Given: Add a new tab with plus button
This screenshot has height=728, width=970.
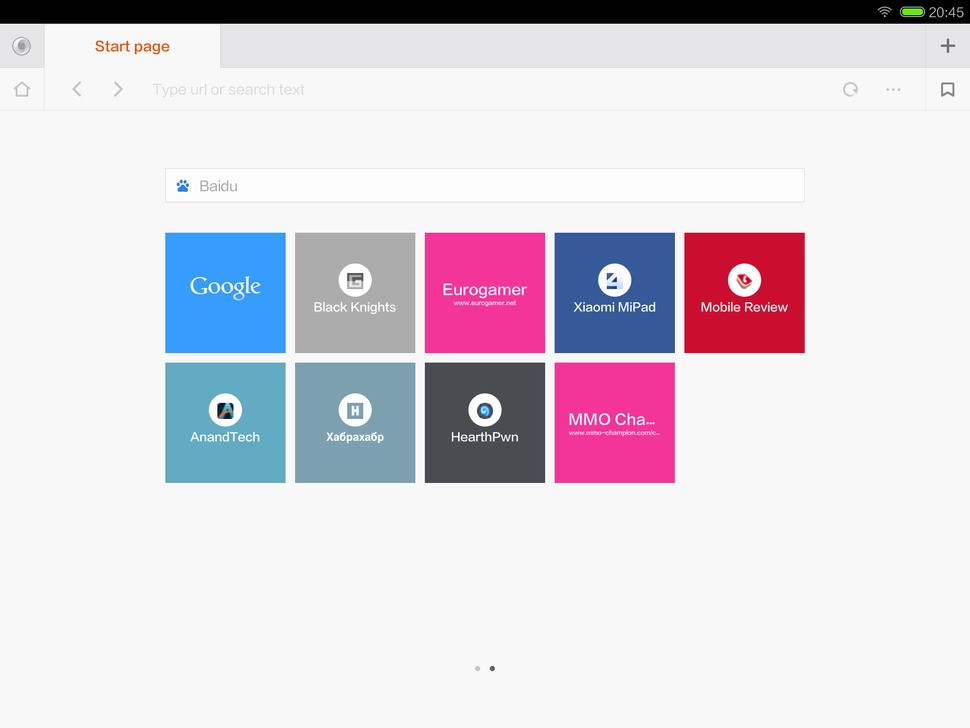Looking at the screenshot, I should point(947,46).
